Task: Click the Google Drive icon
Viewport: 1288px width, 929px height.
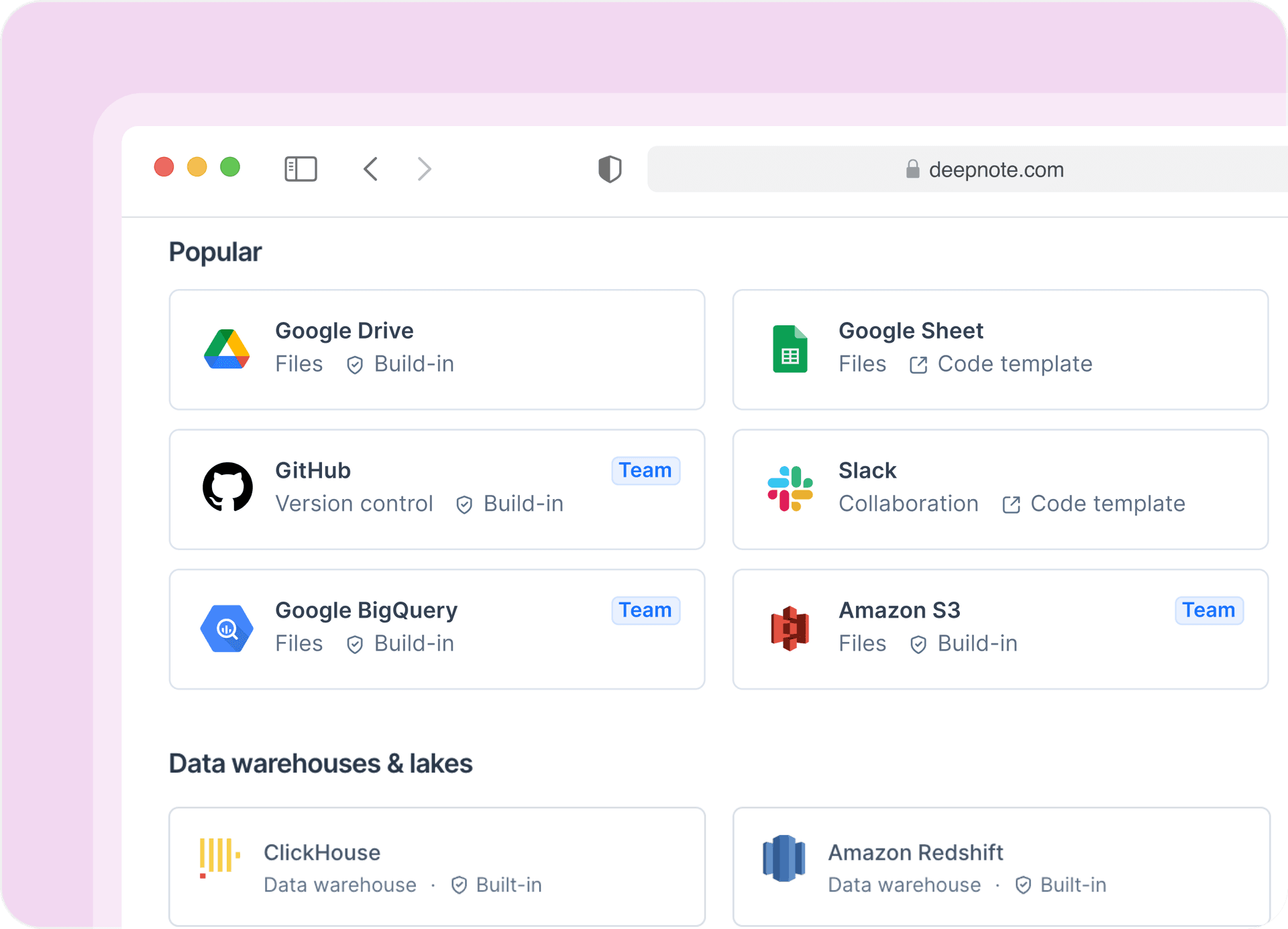Action: point(227,348)
